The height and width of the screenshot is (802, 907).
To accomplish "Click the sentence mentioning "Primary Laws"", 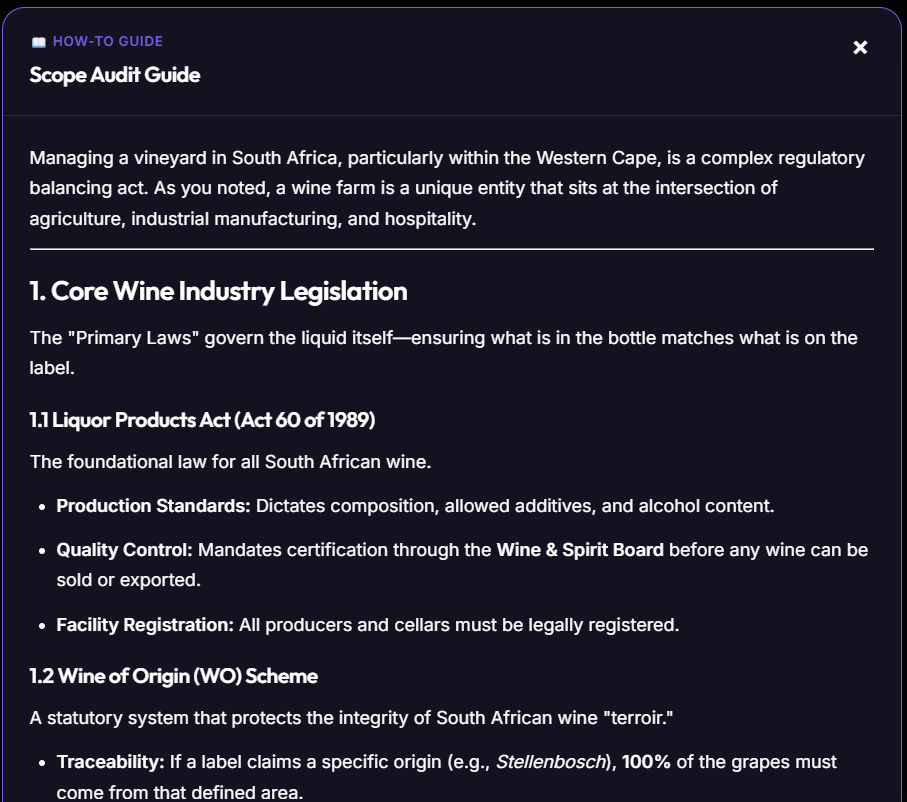I will point(444,353).
